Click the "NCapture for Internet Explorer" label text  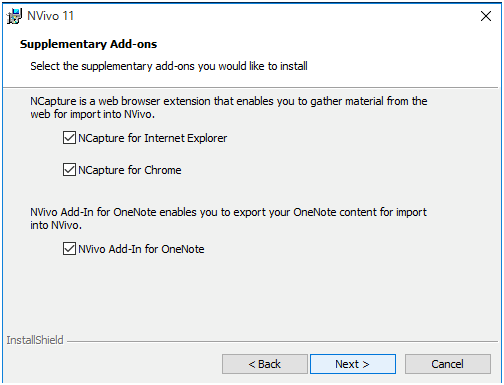pyautogui.click(x=152, y=138)
